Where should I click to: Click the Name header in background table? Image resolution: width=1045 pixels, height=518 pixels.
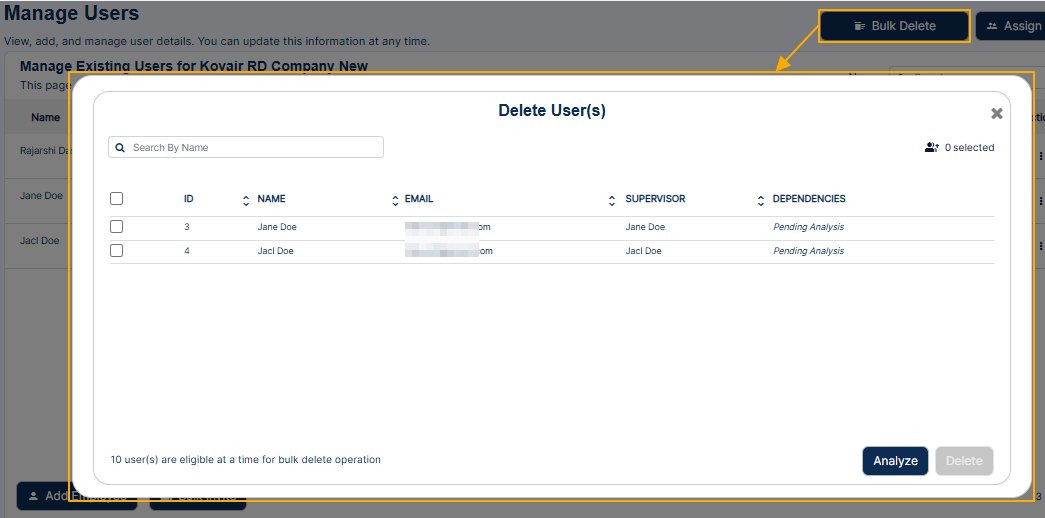(45, 117)
